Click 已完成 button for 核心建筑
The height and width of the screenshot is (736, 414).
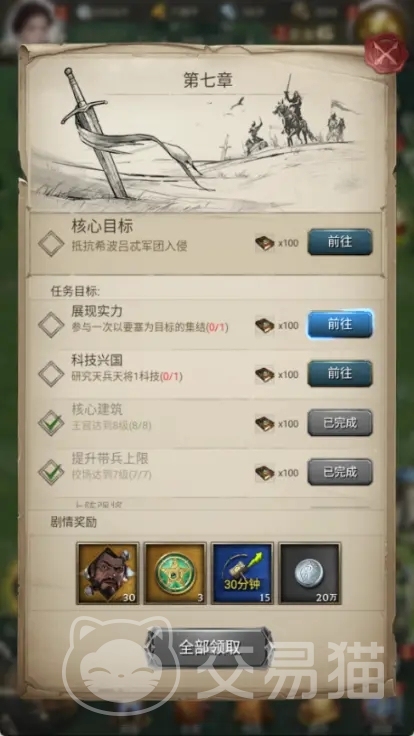pos(340,422)
